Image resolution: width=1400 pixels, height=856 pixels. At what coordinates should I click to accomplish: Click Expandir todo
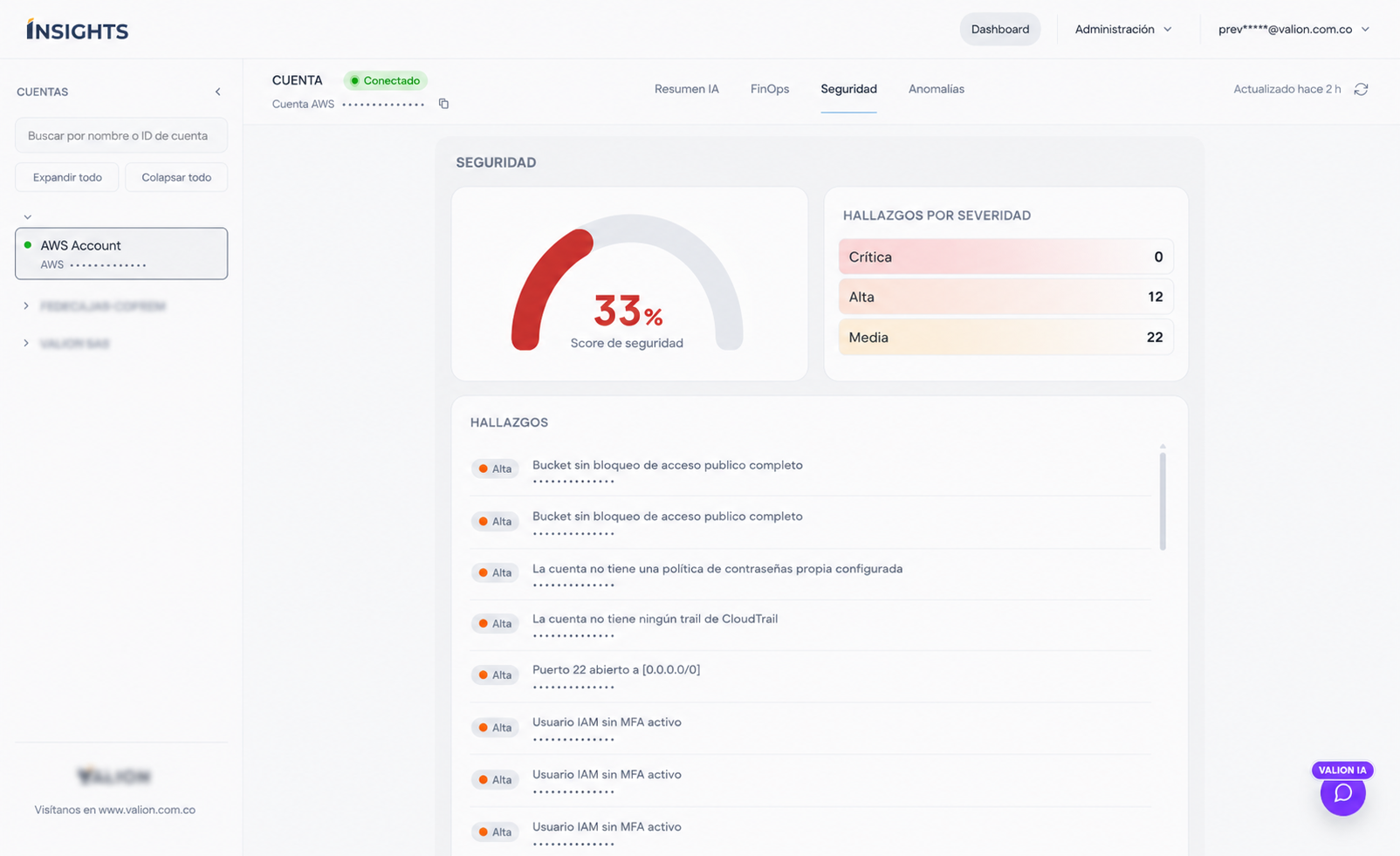(67, 177)
